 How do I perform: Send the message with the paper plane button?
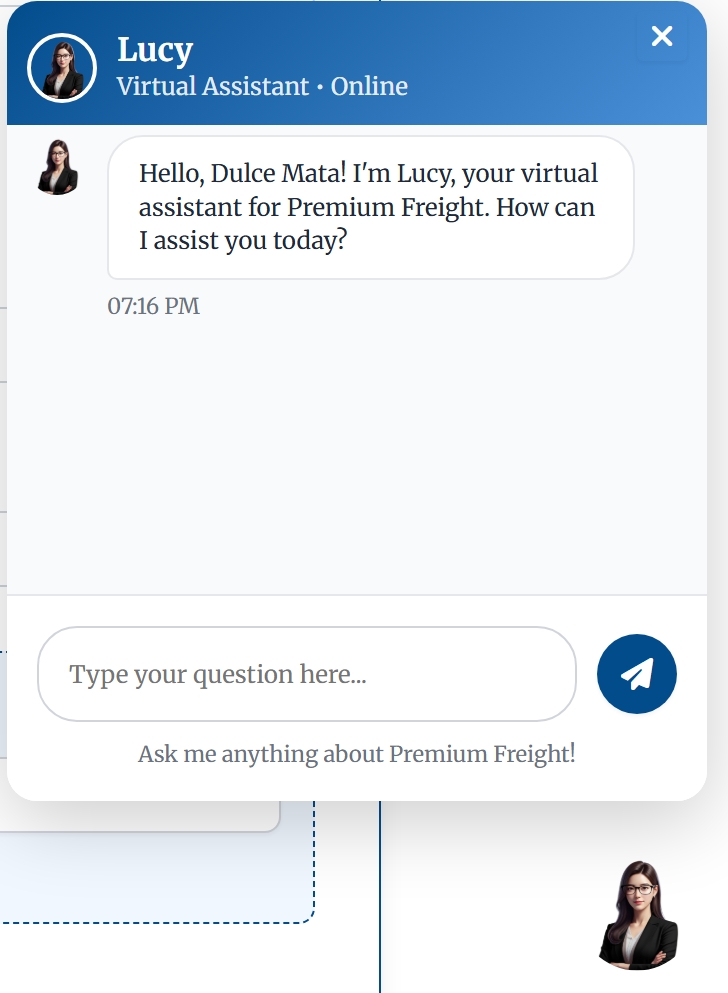(637, 674)
